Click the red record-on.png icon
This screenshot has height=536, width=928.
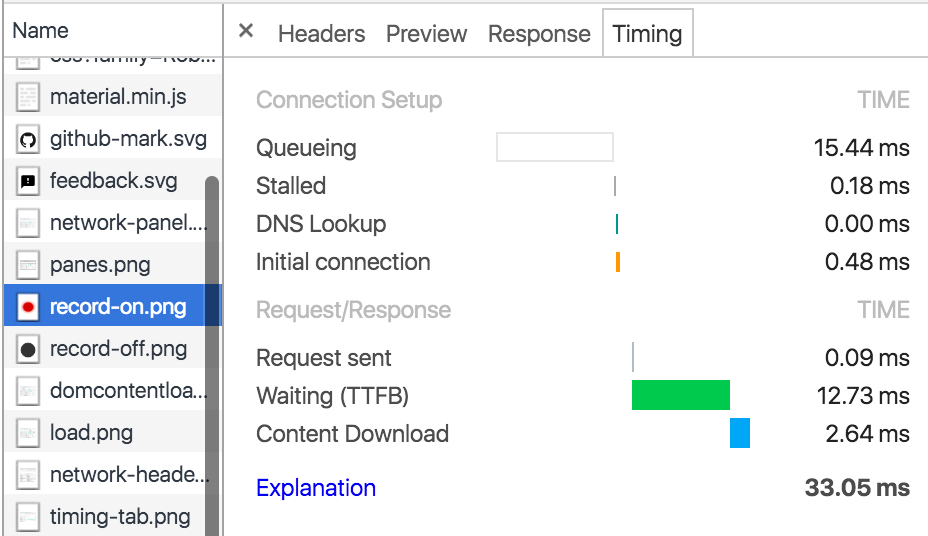[29, 307]
